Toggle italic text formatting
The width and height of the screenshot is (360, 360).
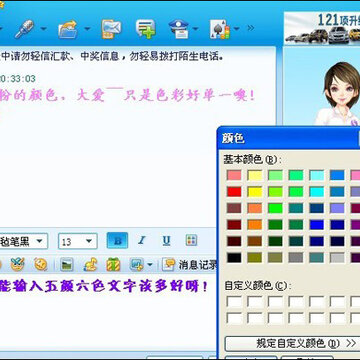[x=142, y=240]
